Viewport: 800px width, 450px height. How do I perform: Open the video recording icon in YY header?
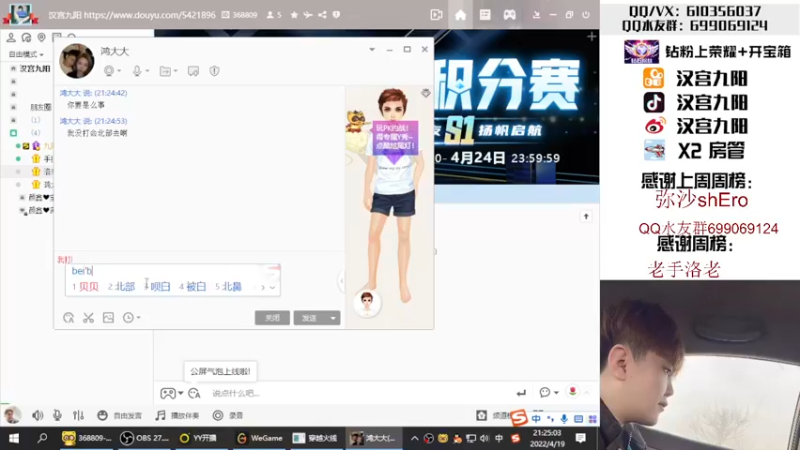pyautogui.click(x=436, y=15)
